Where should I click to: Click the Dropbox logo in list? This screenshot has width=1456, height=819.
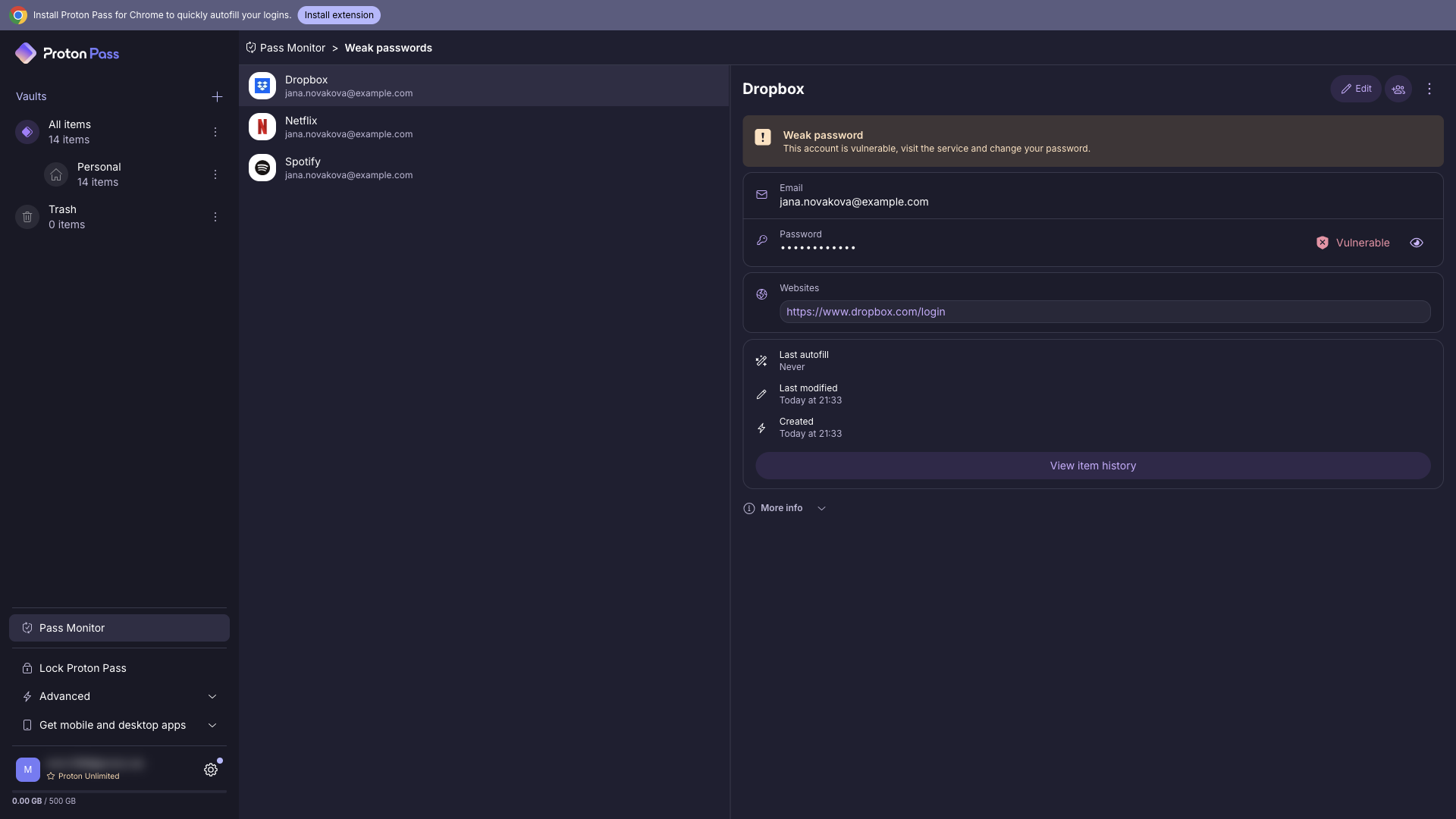click(262, 86)
